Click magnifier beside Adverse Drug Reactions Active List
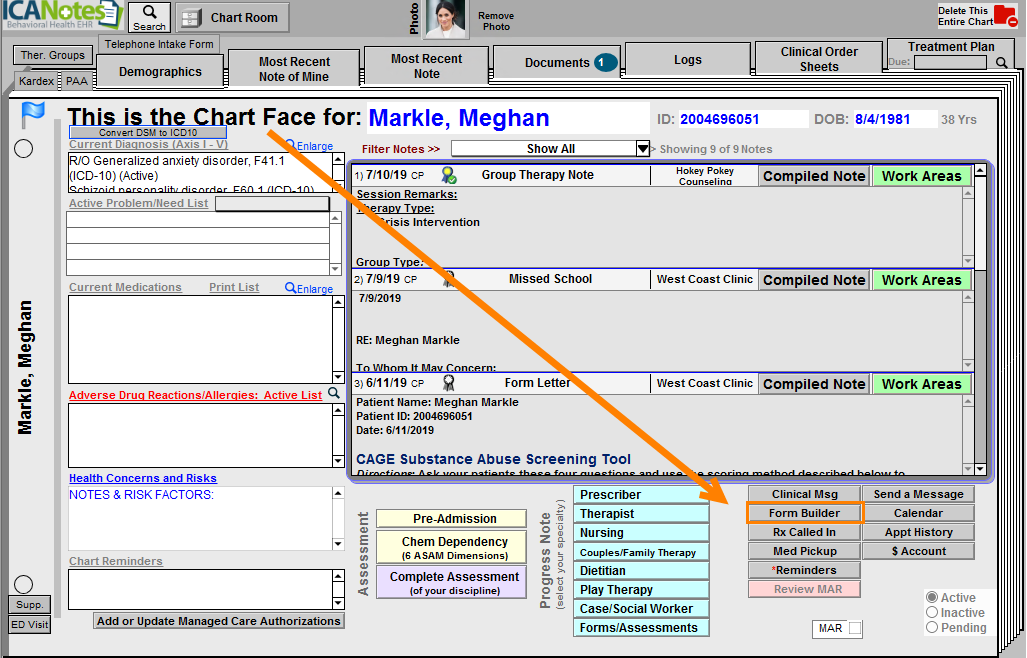This screenshot has width=1027, height=658. tap(334, 394)
